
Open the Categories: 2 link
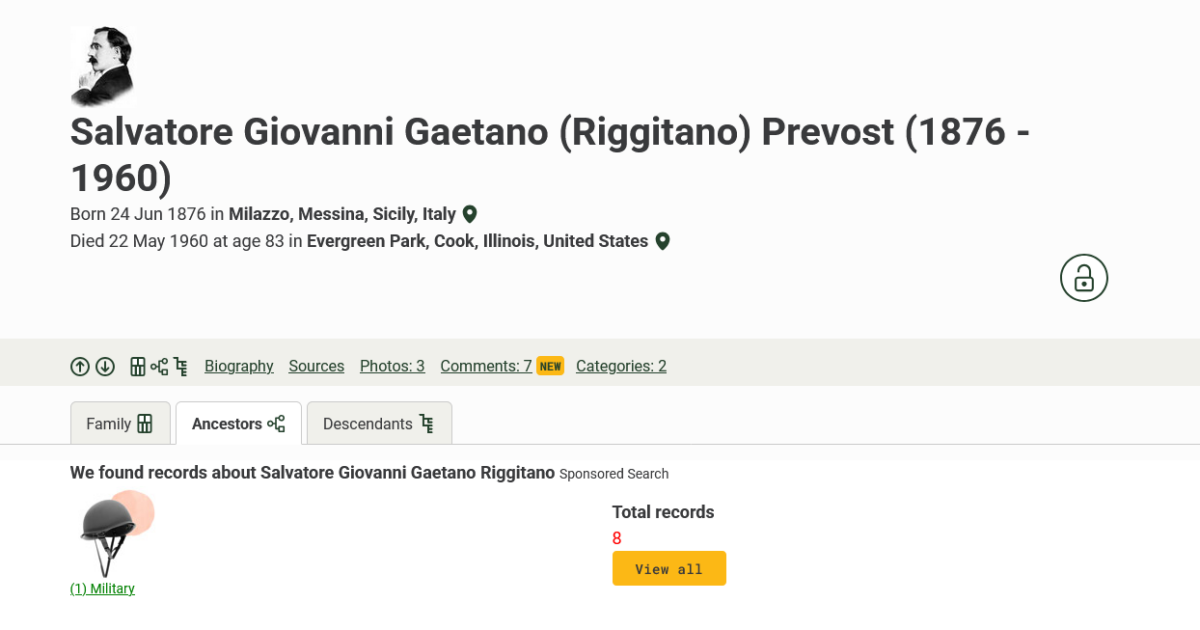coord(620,366)
